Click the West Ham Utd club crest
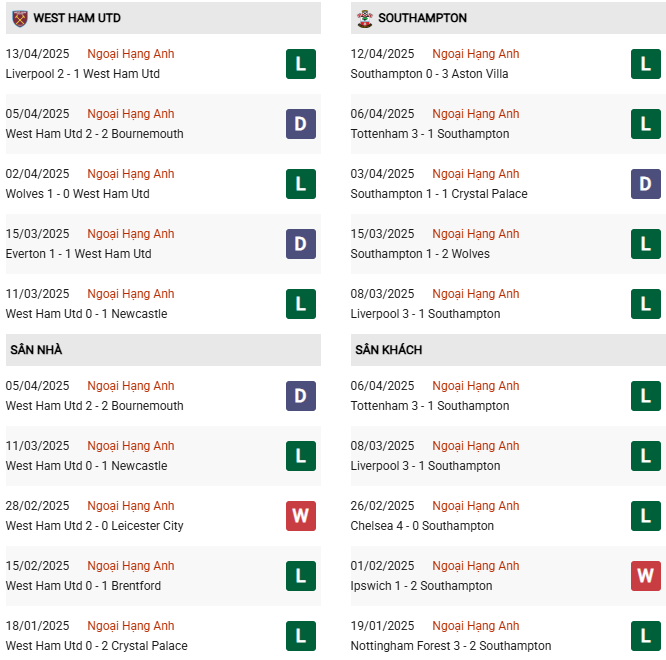 tap(19, 18)
